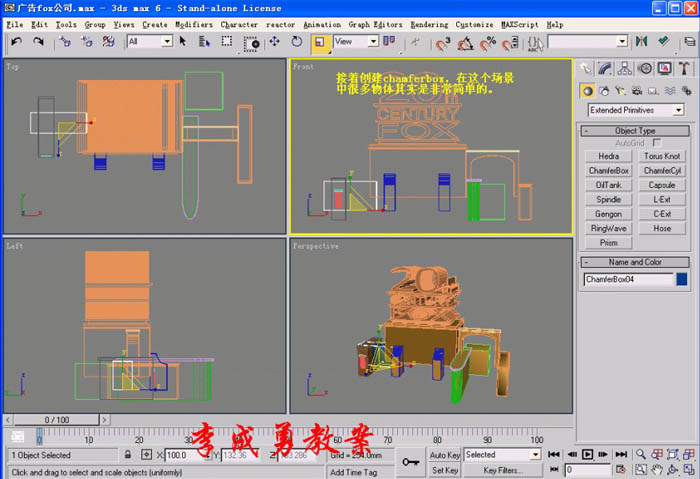Click the time slider showing 0 / 100
Screen dimensions: 700x479
click(56, 420)
